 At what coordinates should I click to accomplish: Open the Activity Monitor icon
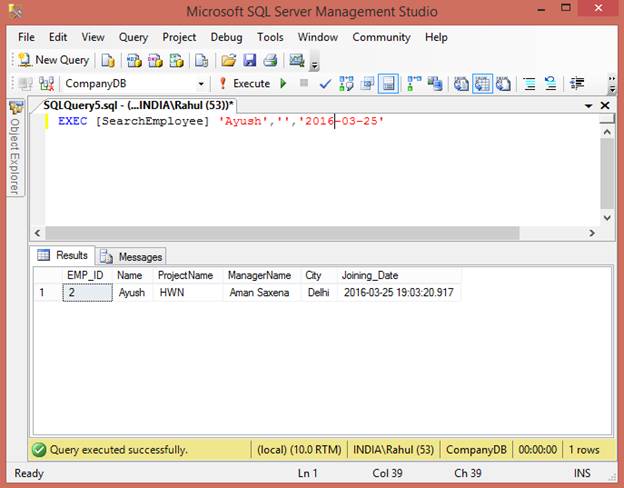(297, 61)
